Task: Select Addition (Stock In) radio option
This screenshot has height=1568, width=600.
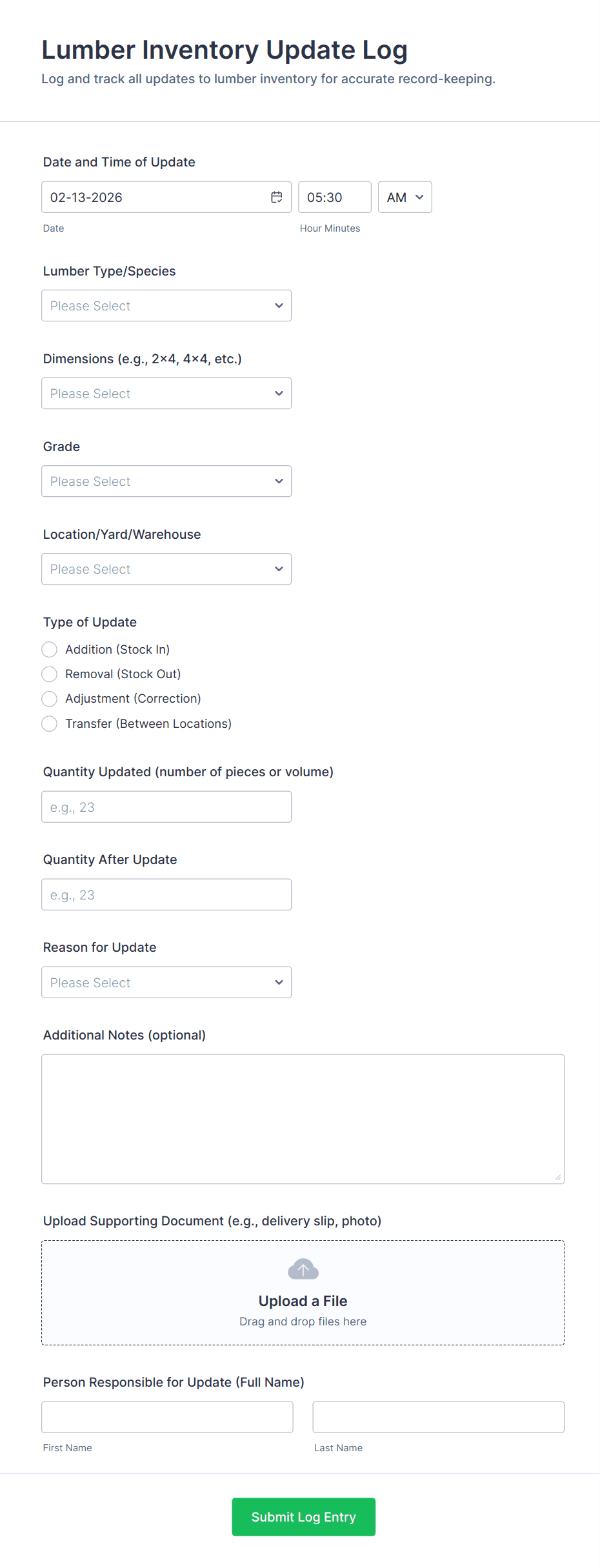Action: click(50, 649)
